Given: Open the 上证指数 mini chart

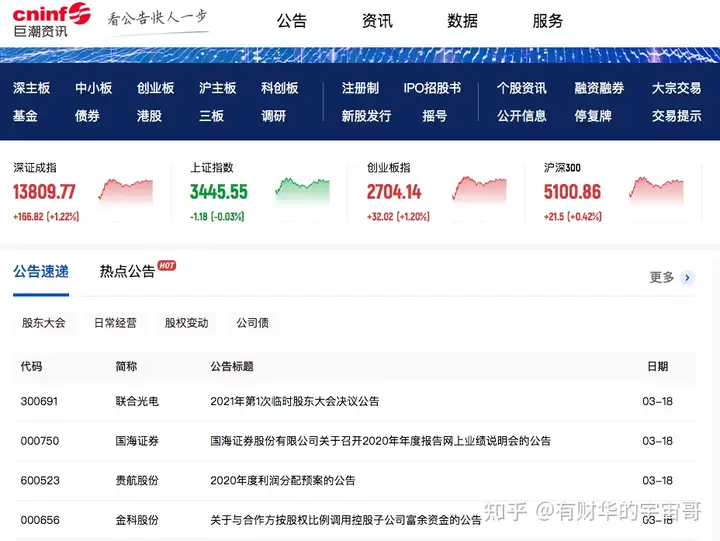Looking at the screenshot, I should (x=302, y=191).
